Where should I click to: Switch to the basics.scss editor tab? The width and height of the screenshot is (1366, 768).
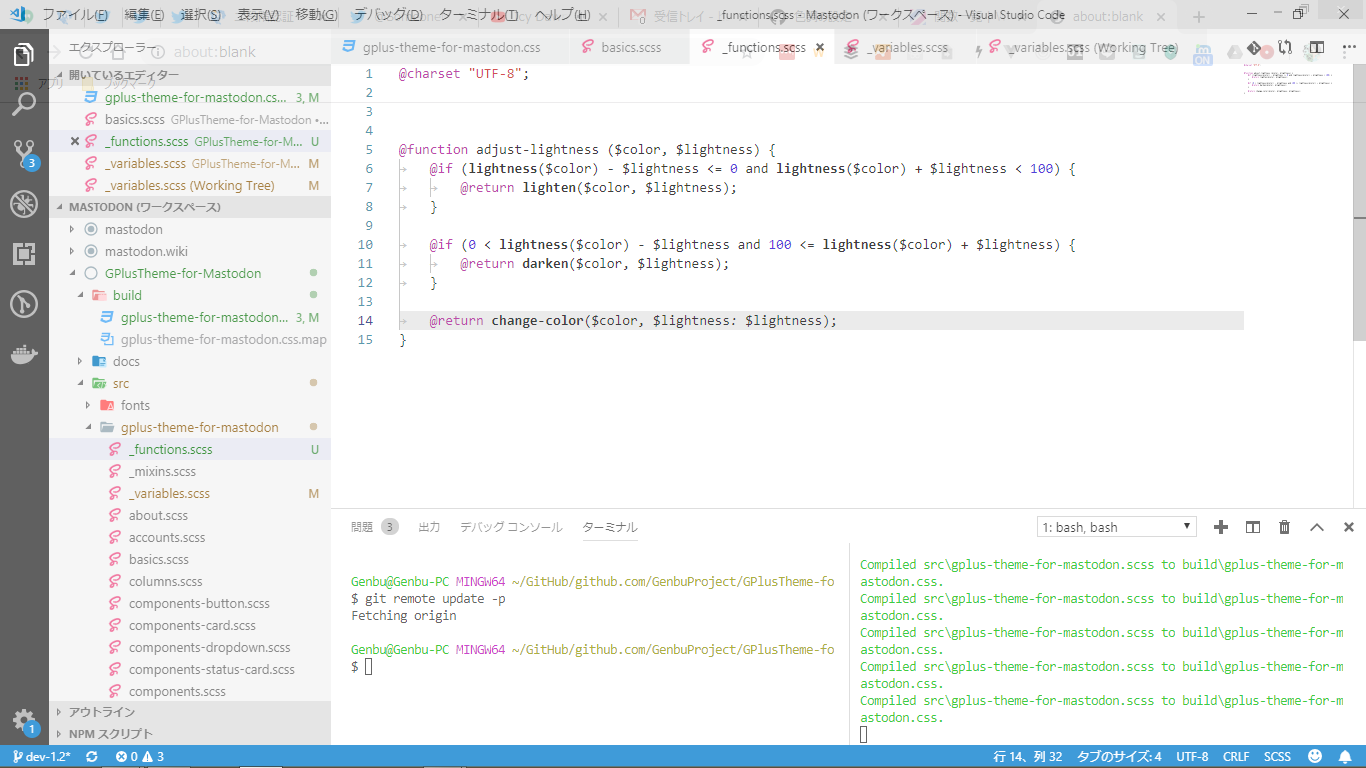[630, 47]
